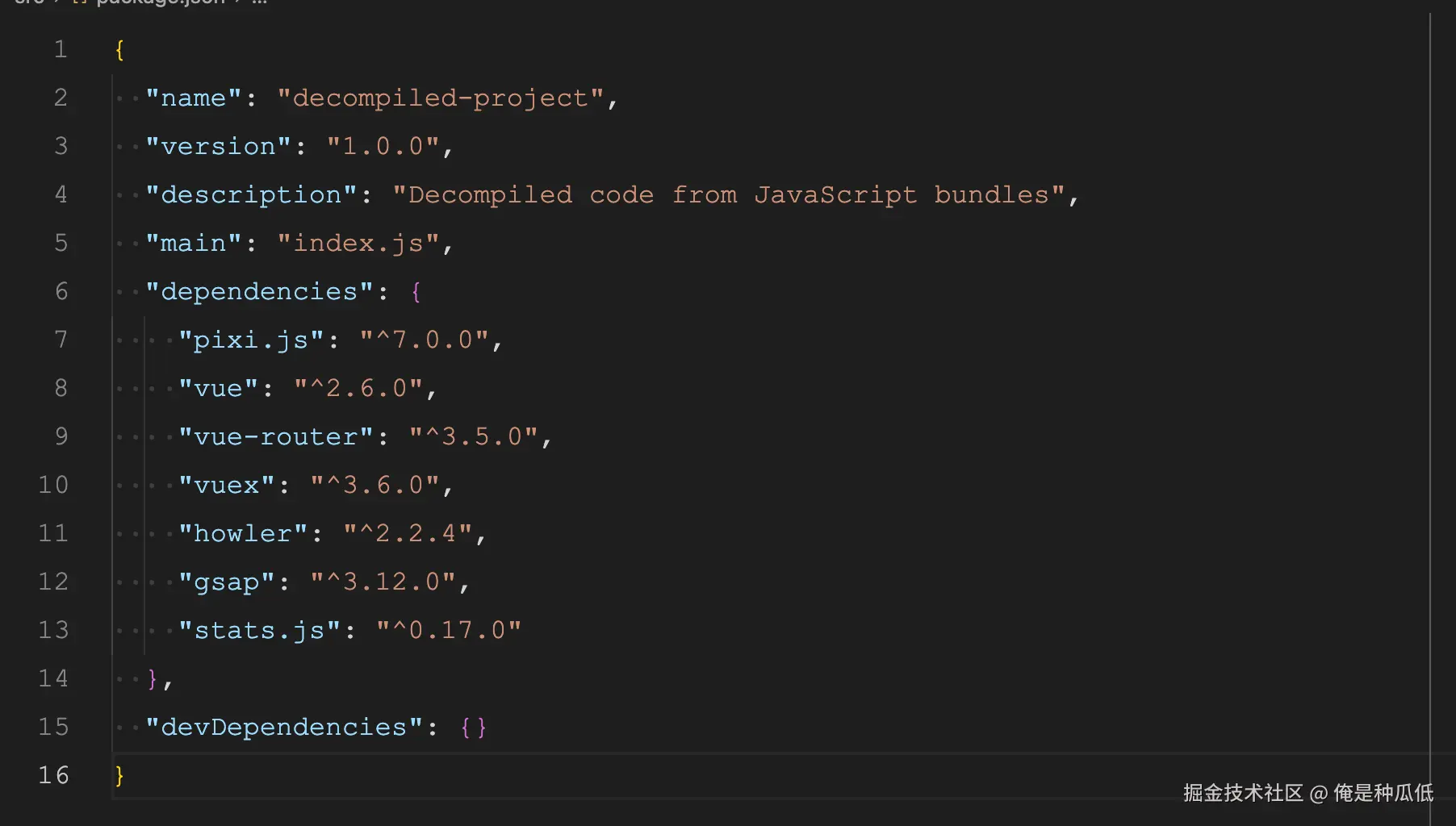Select line 14 via its line number

point(53,679)
